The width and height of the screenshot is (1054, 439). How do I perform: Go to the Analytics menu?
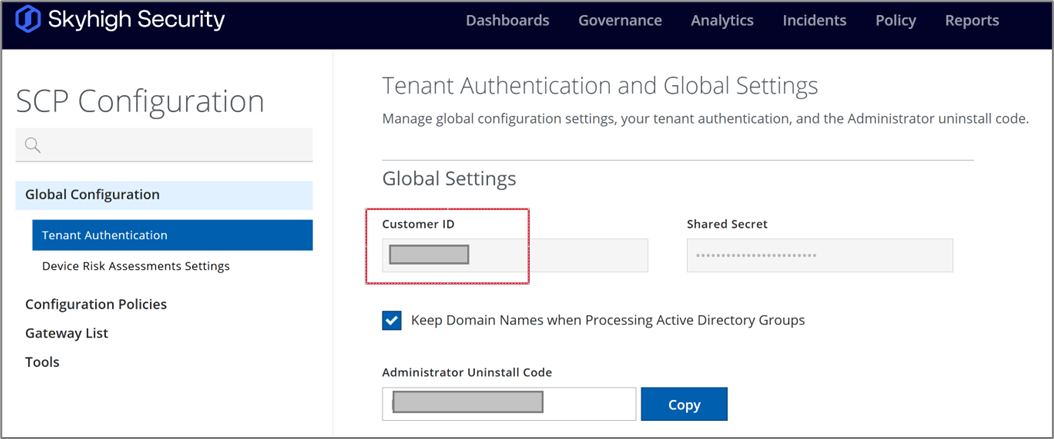[x=721, y=20]
